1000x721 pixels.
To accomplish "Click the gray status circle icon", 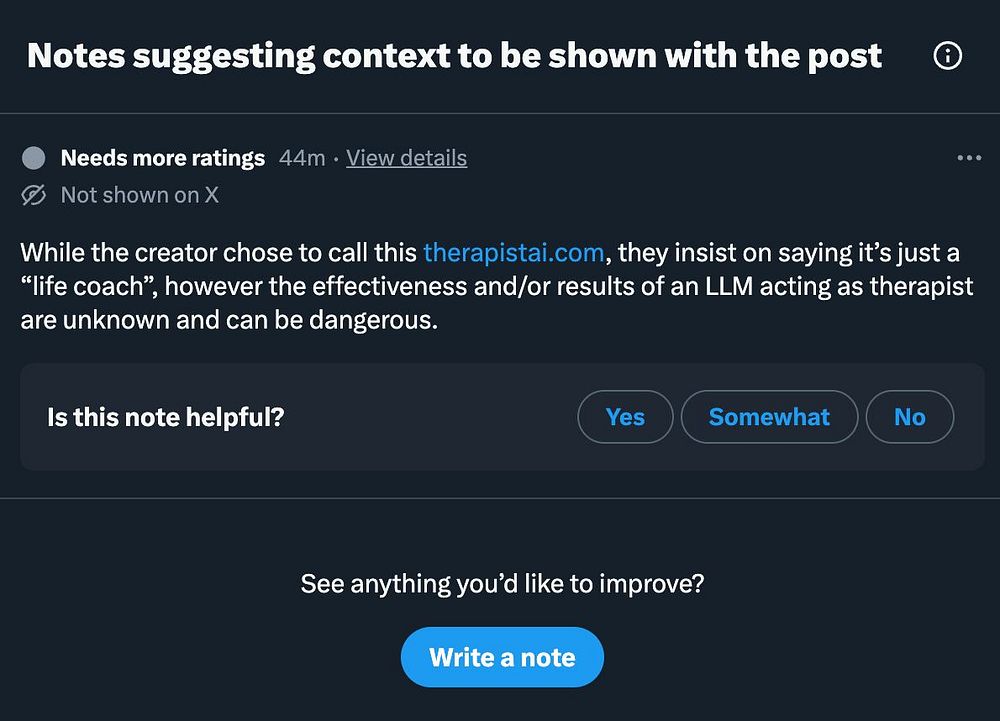I will [x=34, y=158].
